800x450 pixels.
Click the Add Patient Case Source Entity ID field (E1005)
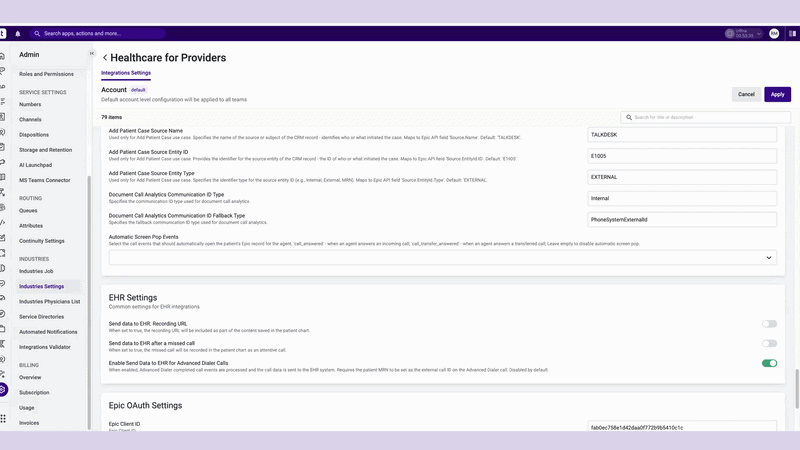[682, 156]
